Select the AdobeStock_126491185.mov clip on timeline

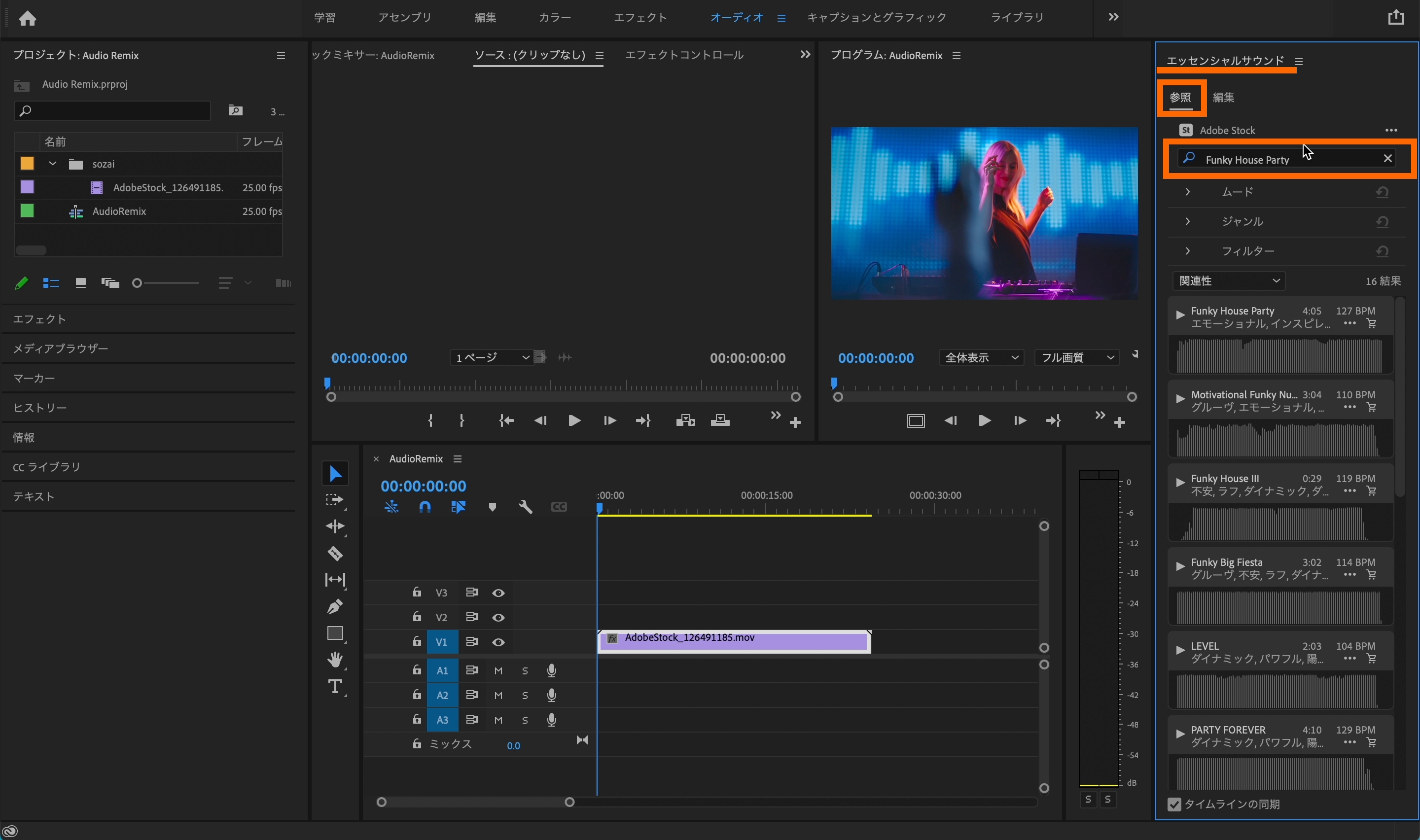tap(736, 641)
